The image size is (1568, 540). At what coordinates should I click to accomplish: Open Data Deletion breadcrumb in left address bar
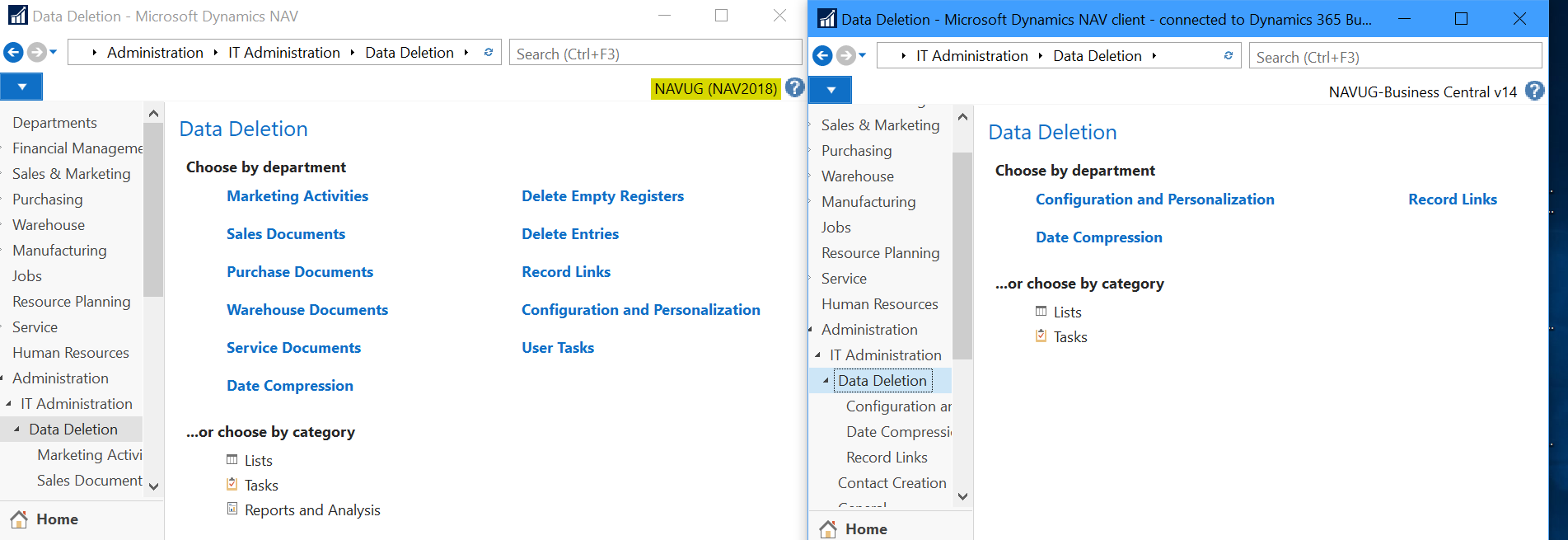[410, 53]
